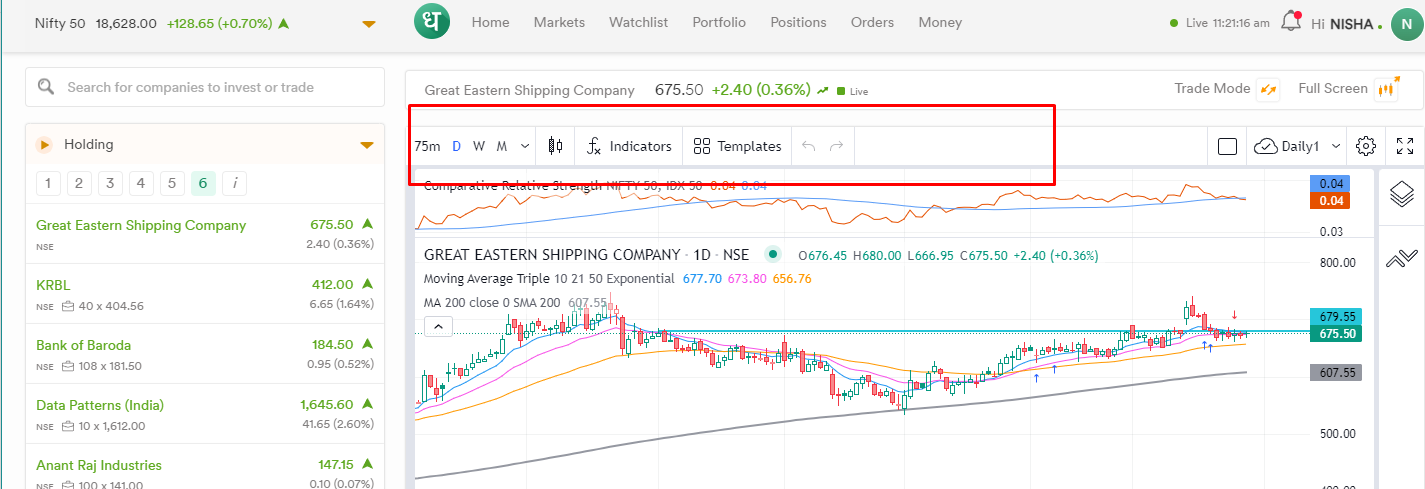The height and width of the screenshot is (489, 1425).
Task: Click the Trade Mode icon
Action: pyautogui.click(x=1268, y=89)
